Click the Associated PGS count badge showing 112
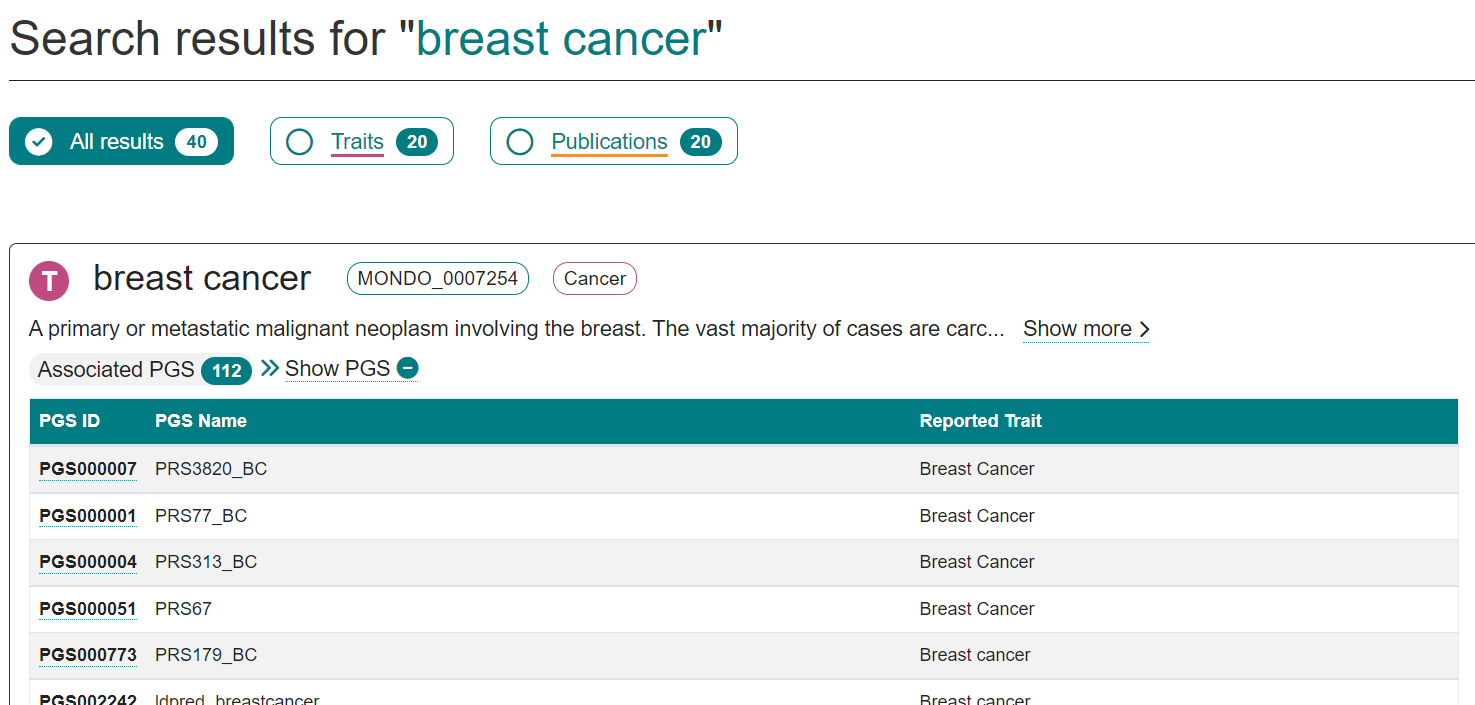The height and width of the screenshot is (705, 1475). [225, 369]
